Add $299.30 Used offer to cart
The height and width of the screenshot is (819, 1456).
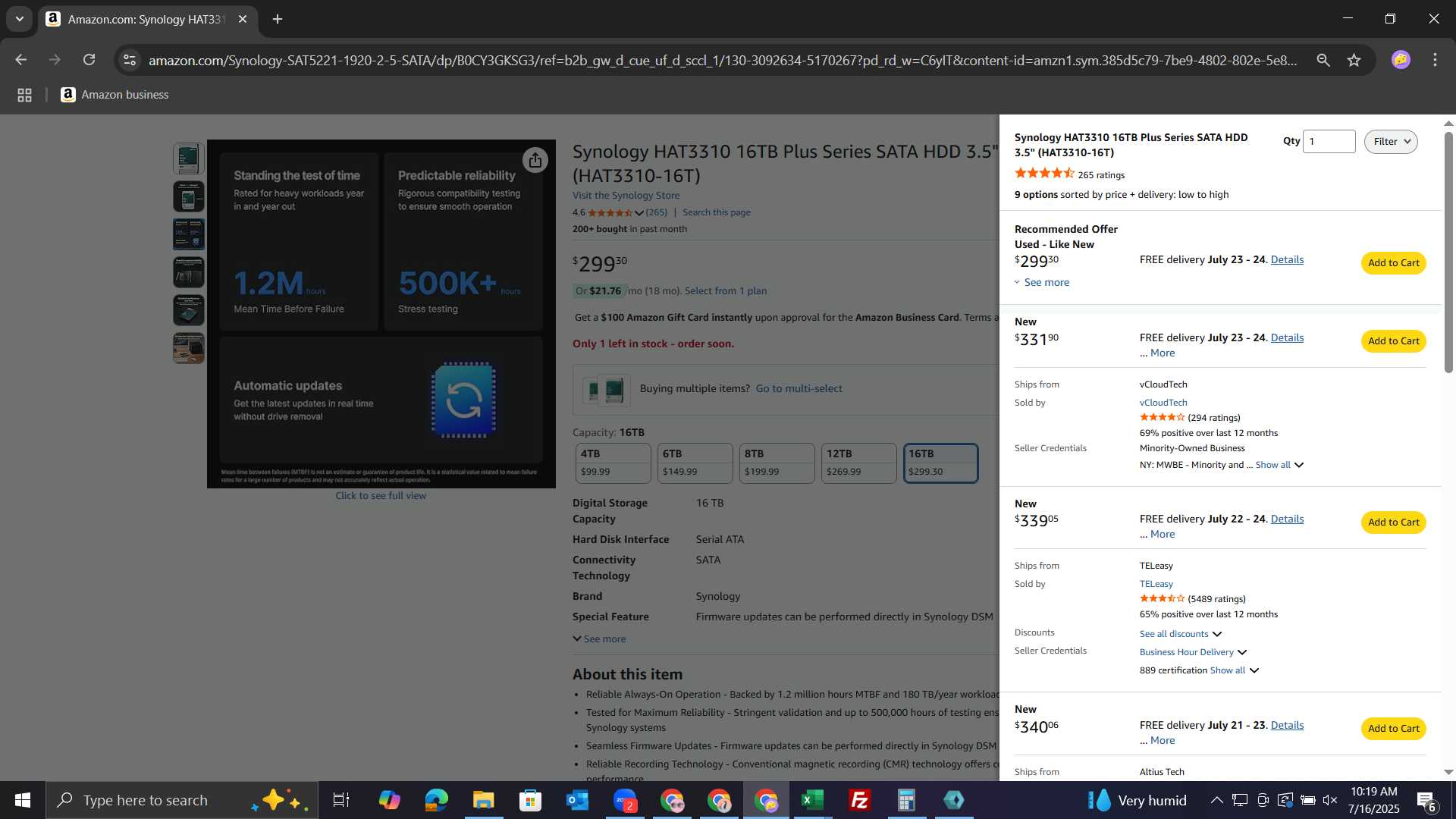tap(1393, 263)
